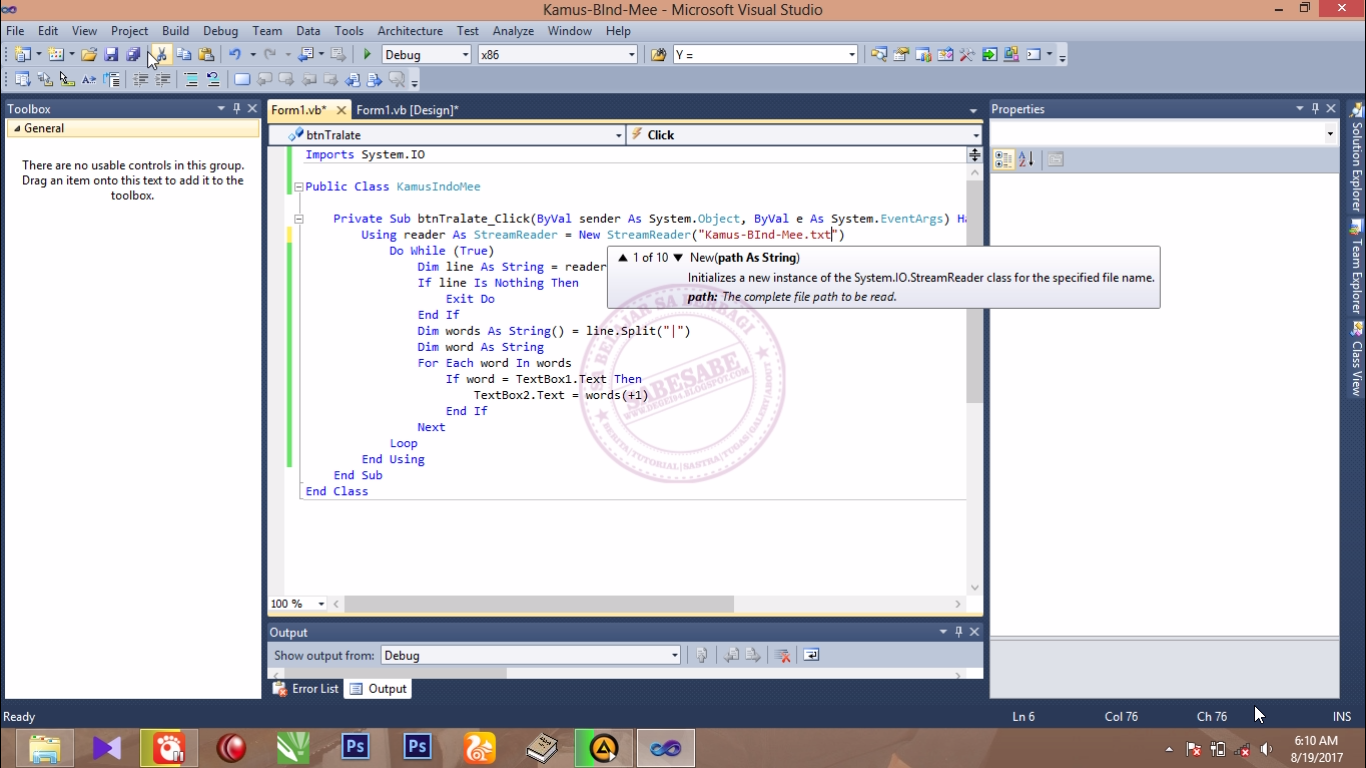The height and width of the screenshot is (768, 1366).
Task: Click the green arrow Start Page icon
Action: (x=989, y=55)
